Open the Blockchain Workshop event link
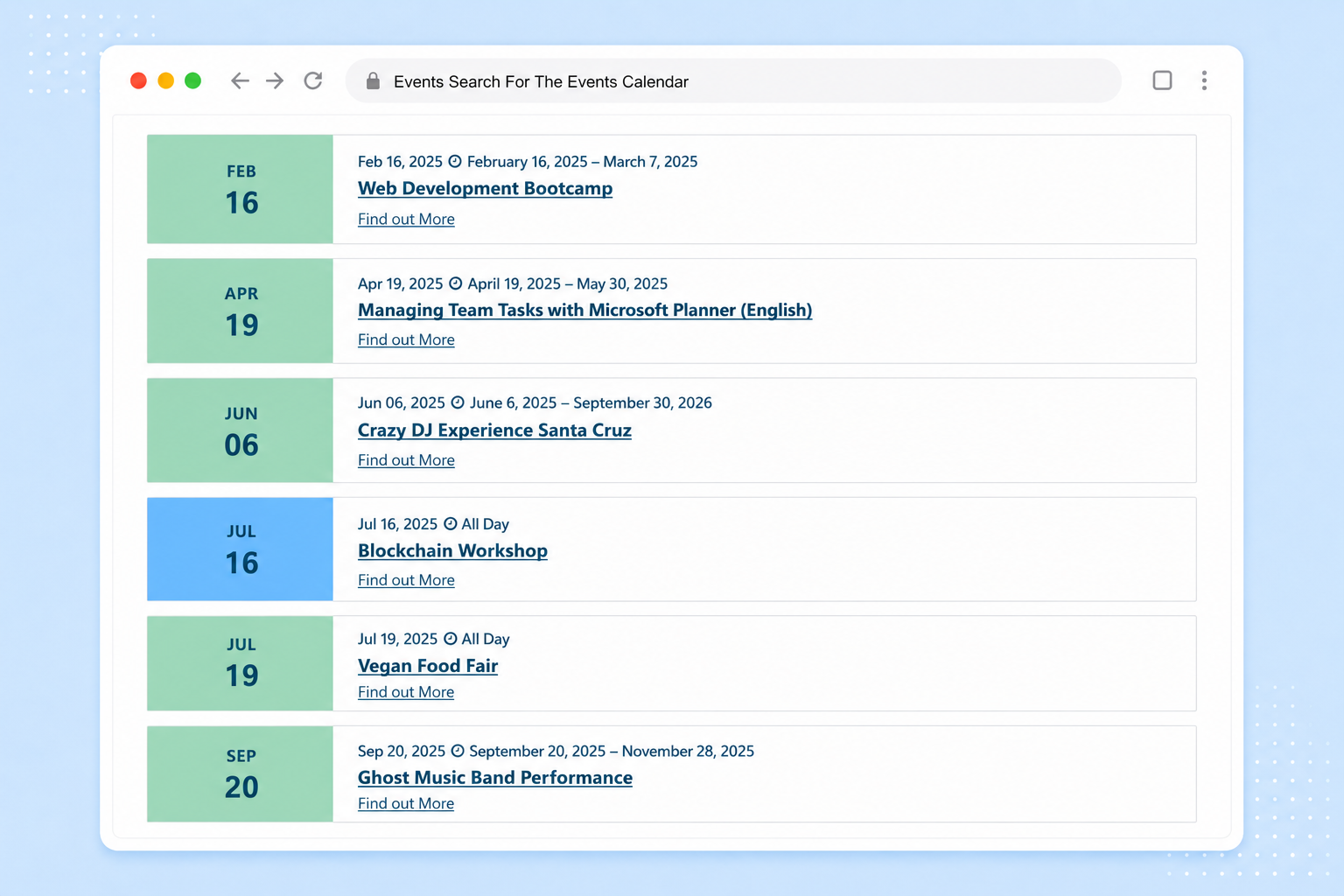The image size is (1344, 896). [x=452, y=550]
